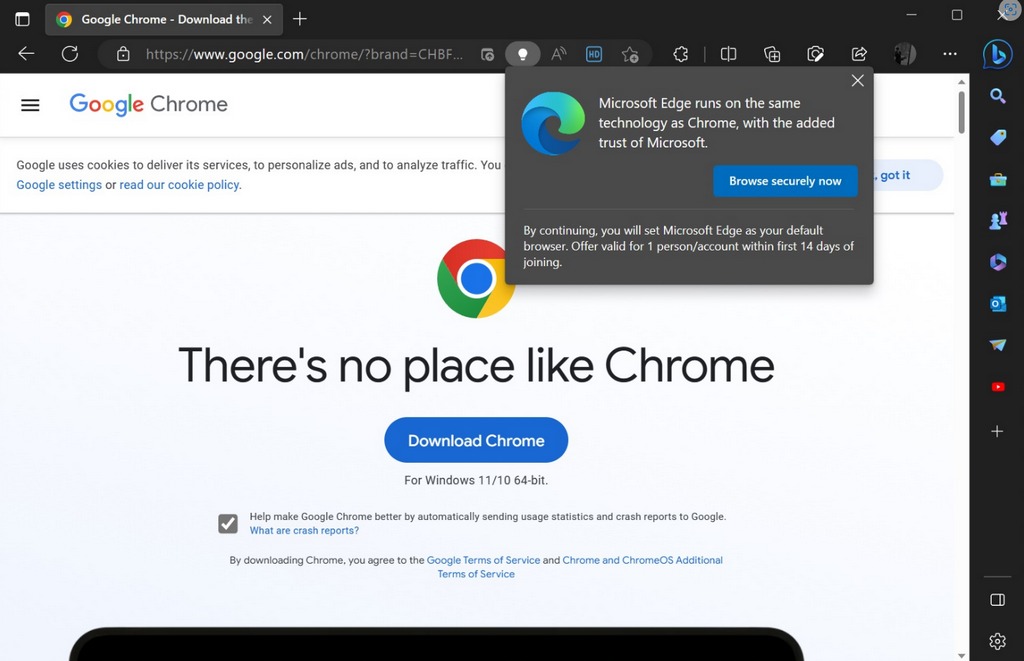Screen dimensions: 1024x661
Task: Click Browse securely now button
Action: click(785, 181)
